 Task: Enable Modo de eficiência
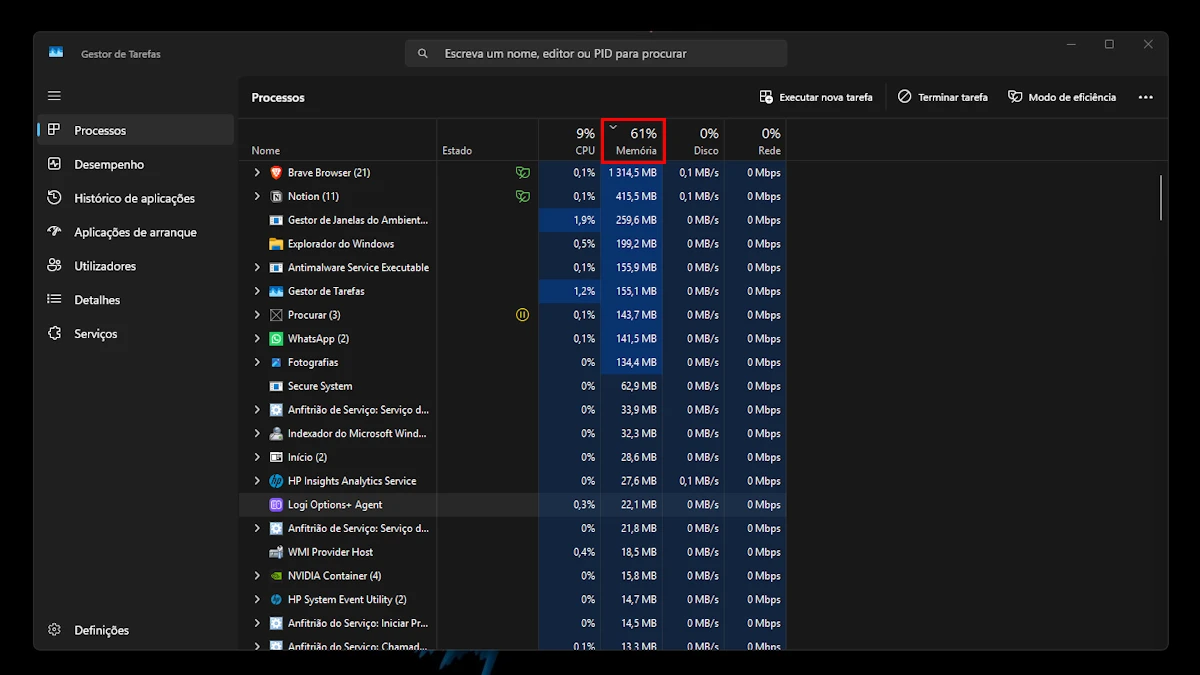[1061, 97]
